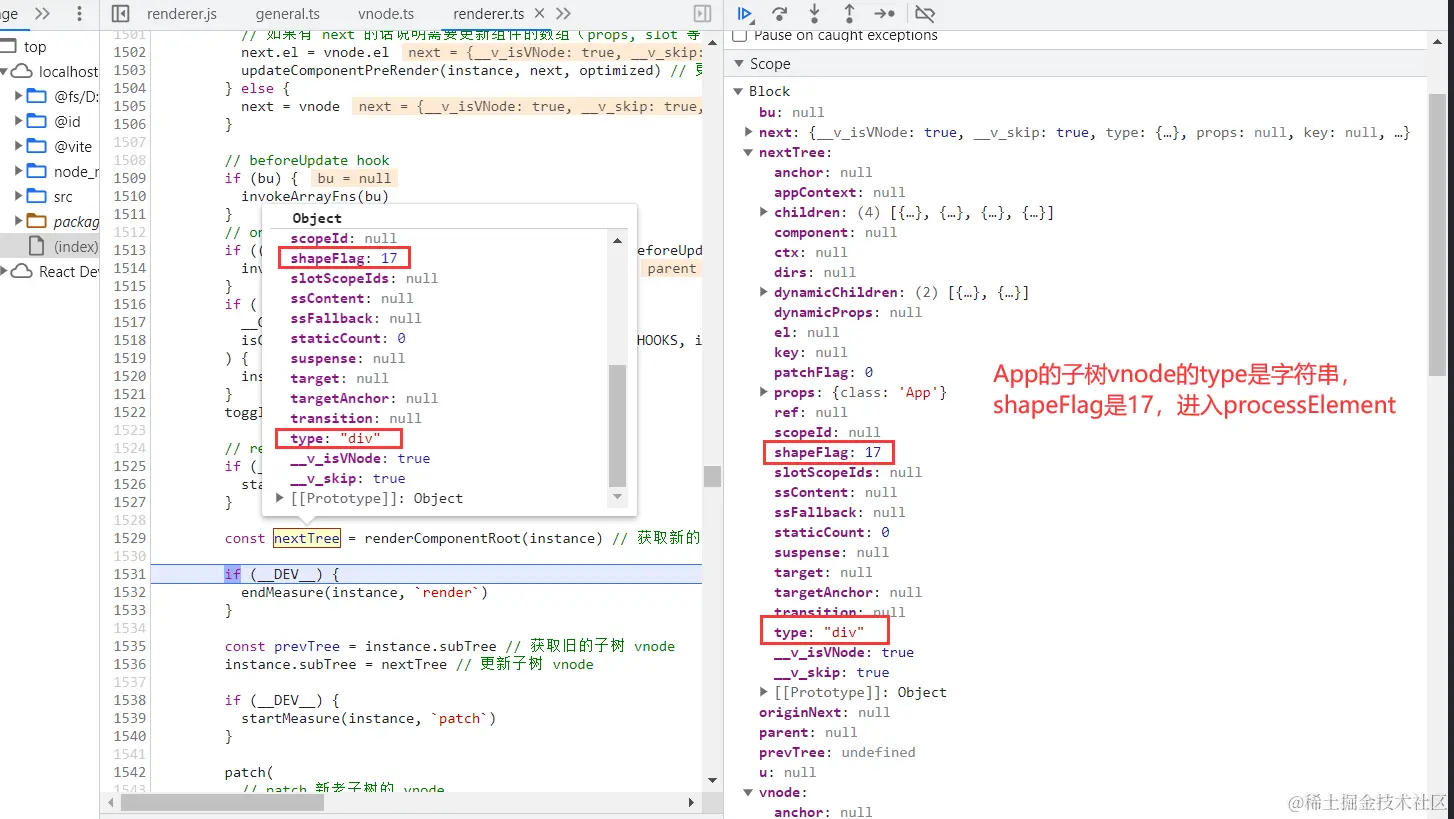Expand the next object in Scope
The image size is (1454, 819).
(x=749, y=132)
